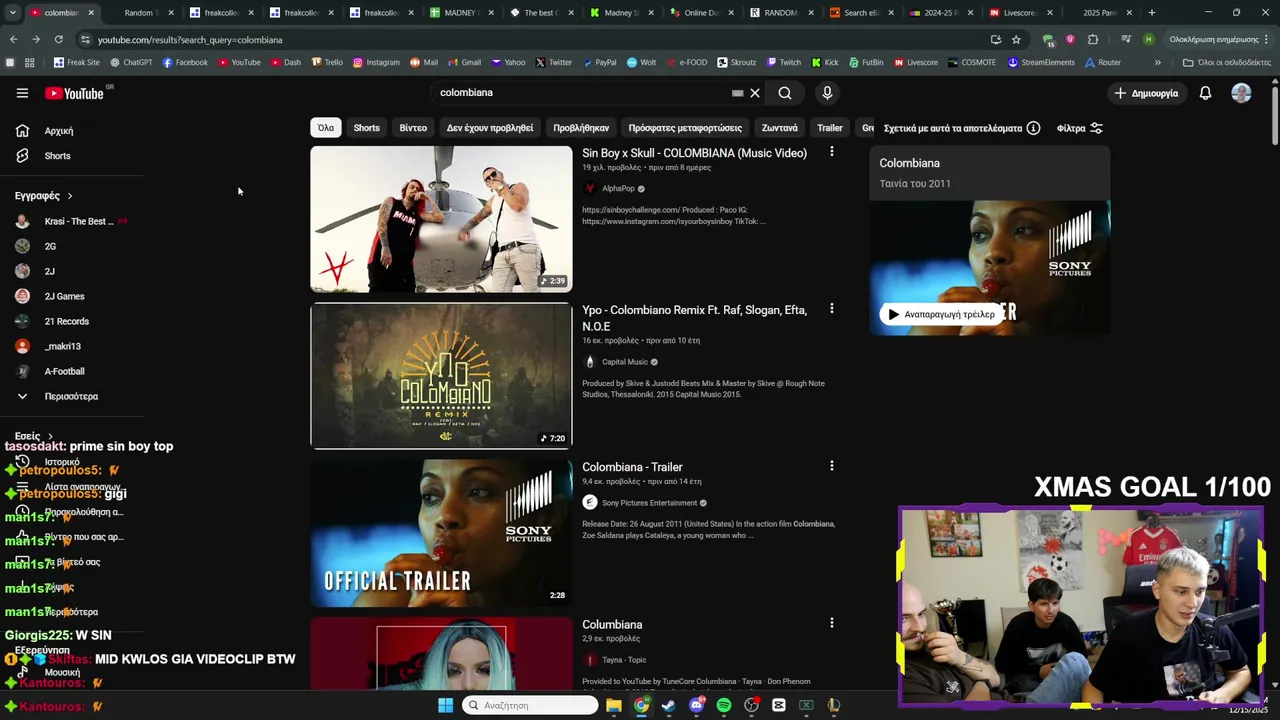Open Ypo Colombiano Remix thumbnail
Screen dimensions: 1280x720
(441, 376)
